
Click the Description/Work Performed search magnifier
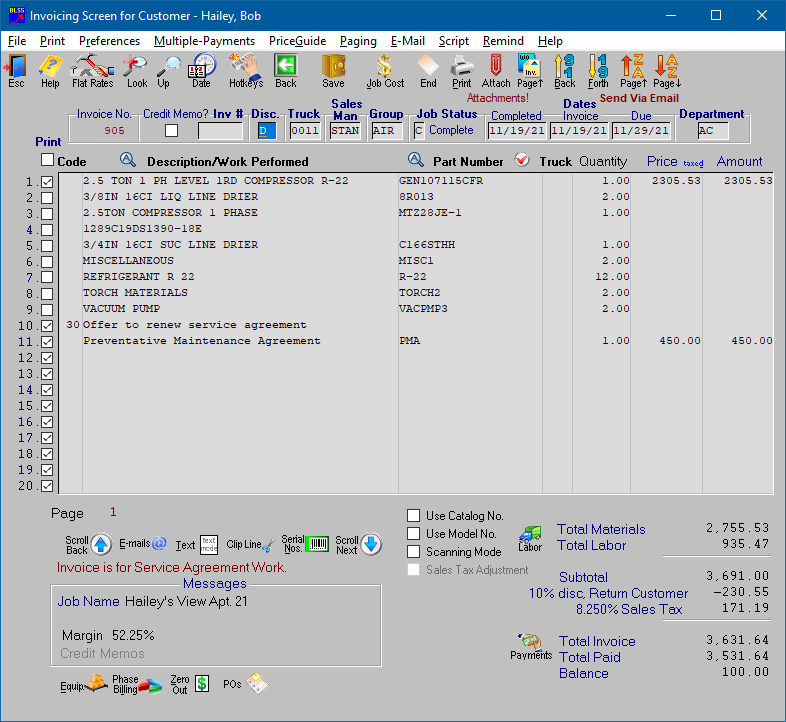[x=127, y=160]
